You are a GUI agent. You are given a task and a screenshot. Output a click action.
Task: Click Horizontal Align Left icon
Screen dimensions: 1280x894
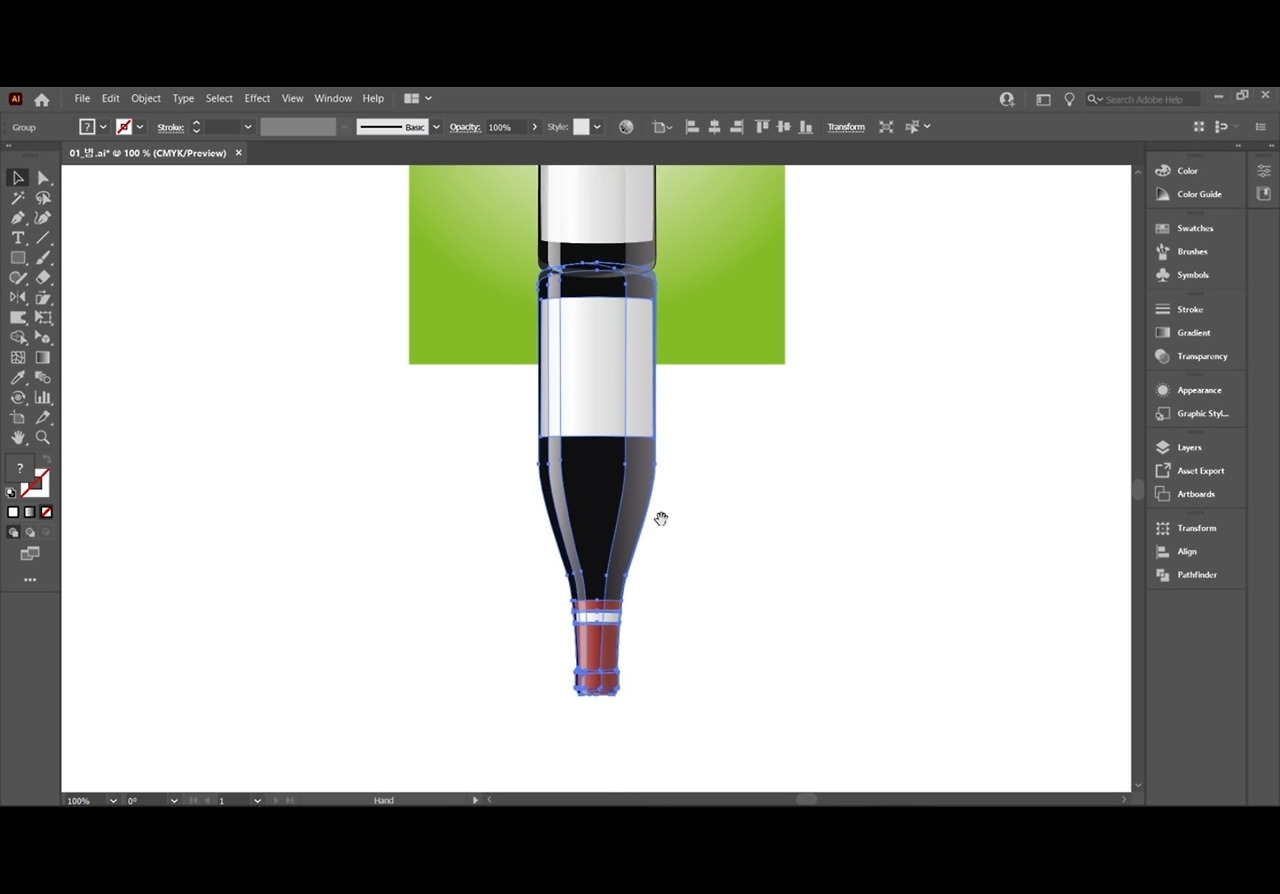[x=692, y=127]
